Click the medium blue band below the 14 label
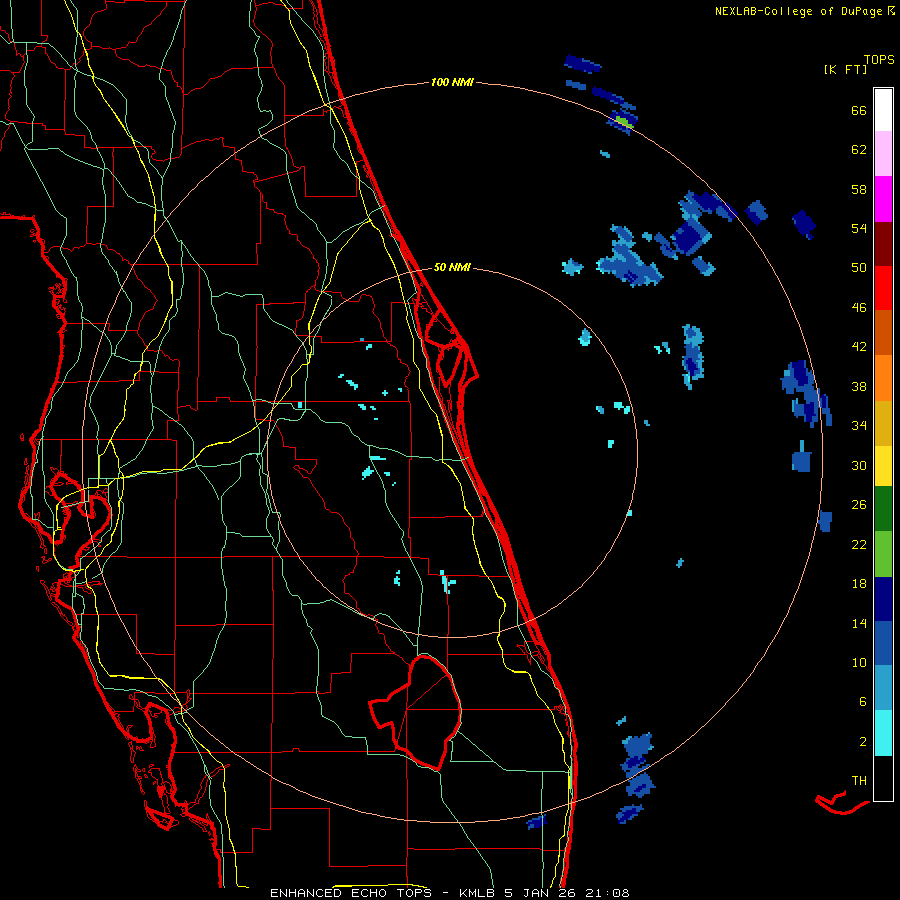Image resolution: width=900 pixels, height=900 pixels. click(x=883, y=643)
